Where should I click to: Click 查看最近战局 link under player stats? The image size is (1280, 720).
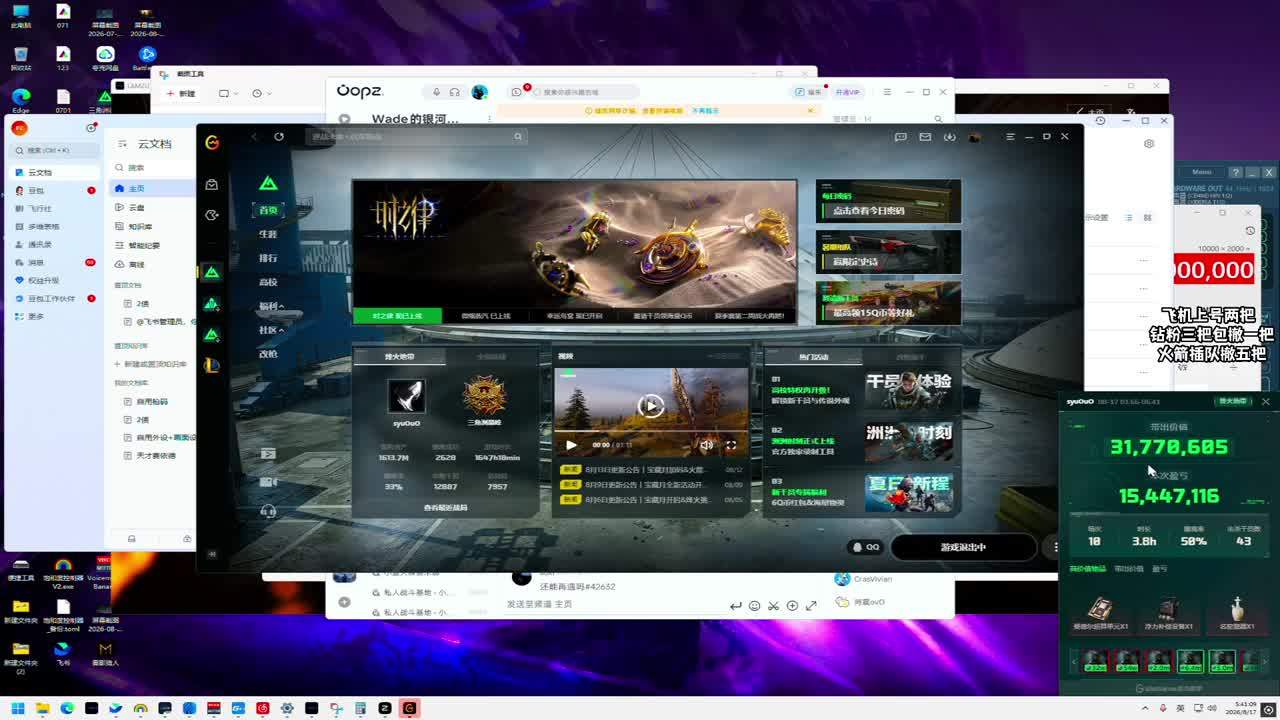(x=445, y=507)
